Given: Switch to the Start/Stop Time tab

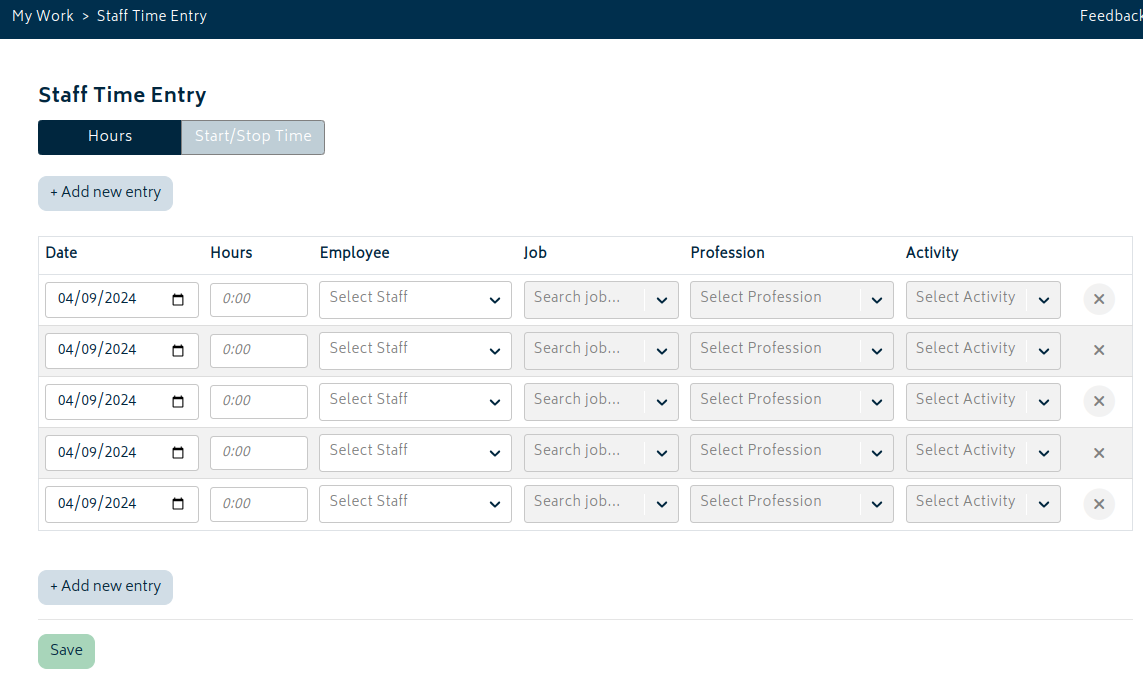Looking at the screenshot, I should (x=252, y=137).
